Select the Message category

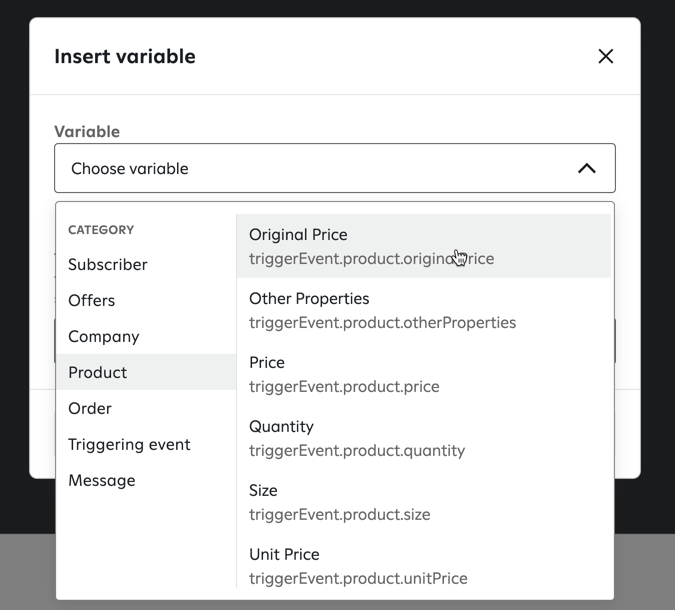click(146, 480)
